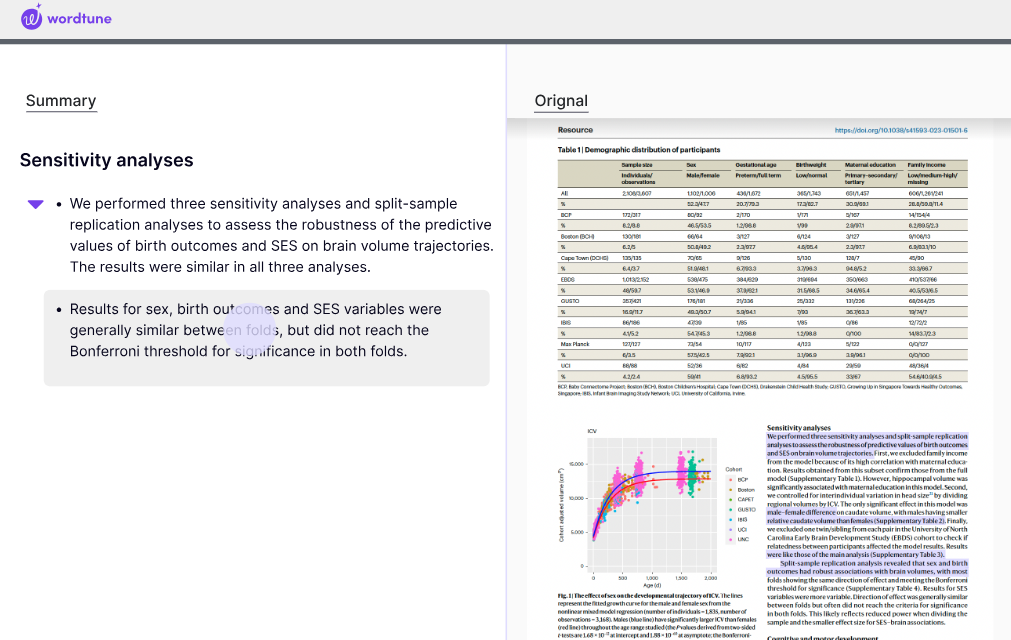Select the Boston gold swatch in the legend
The height and width of the screenshot is (640, 1011).
pos(730,490)
